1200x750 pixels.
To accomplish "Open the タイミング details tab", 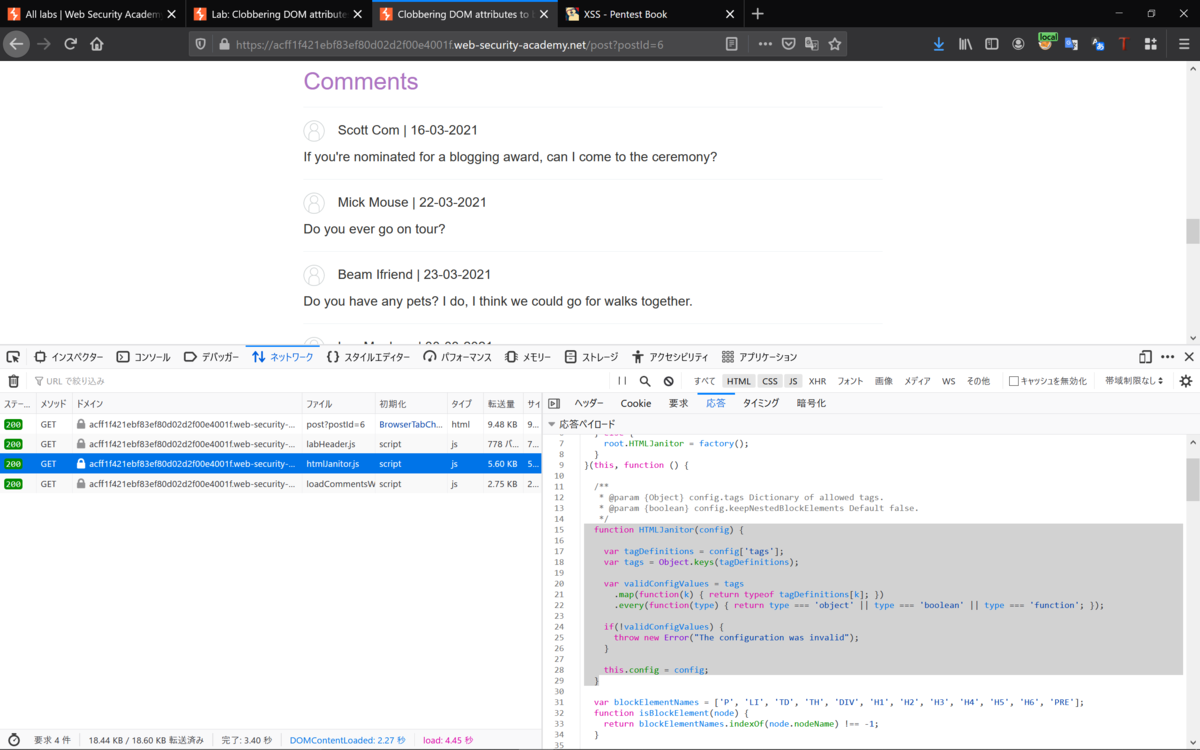I will click(x=761, y=403).
